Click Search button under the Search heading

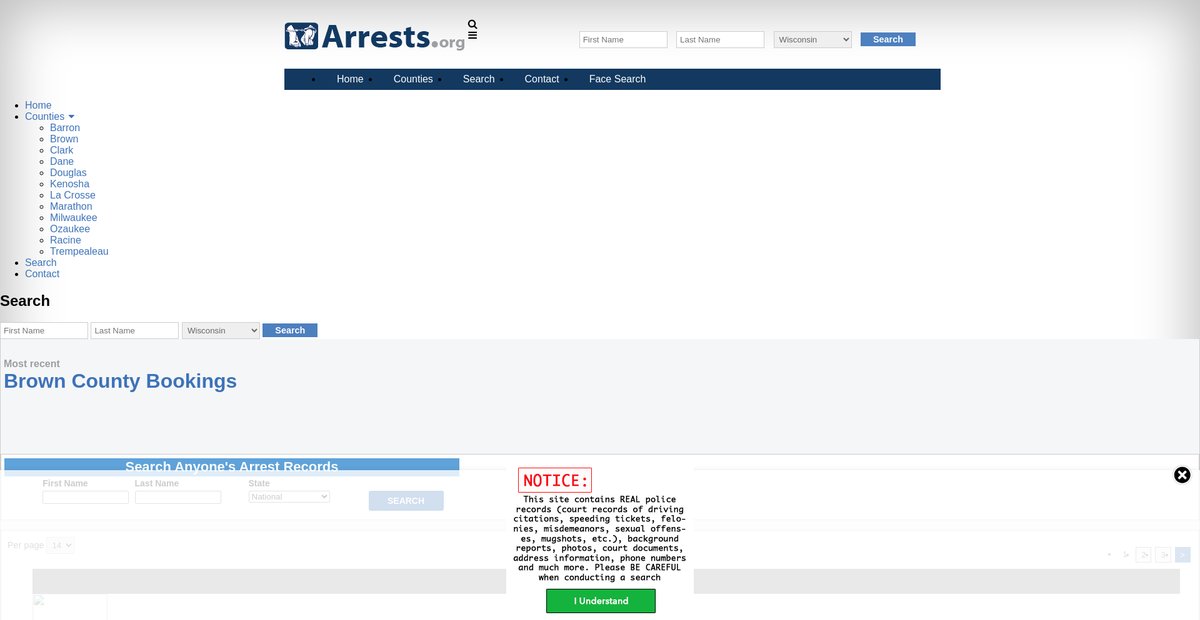[x=290, y=330]
